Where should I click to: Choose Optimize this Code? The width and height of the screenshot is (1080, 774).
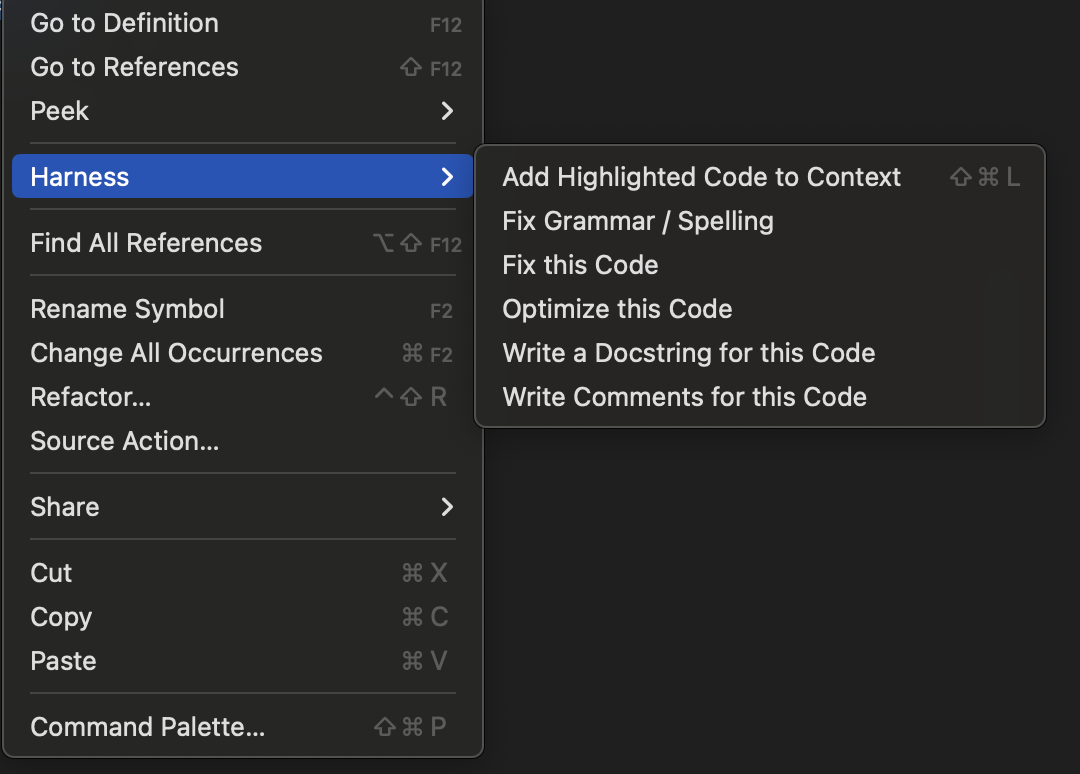coord(617,308)
